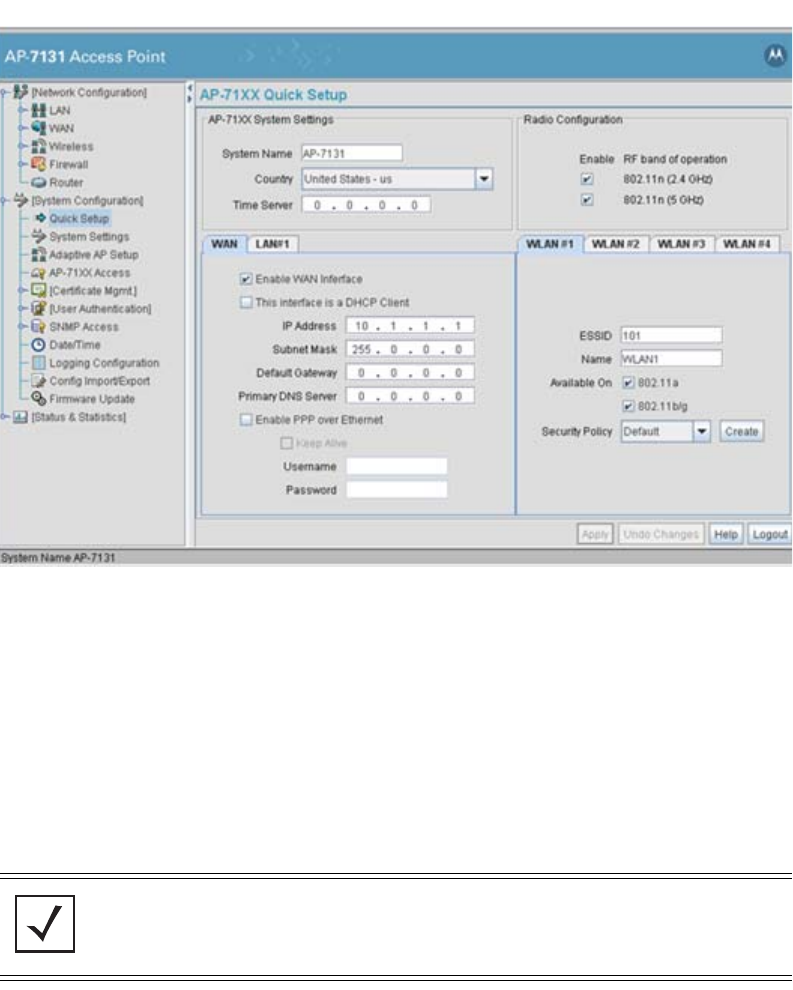Toggle the 802.11b/g availability checkbox
793x990 pixels.
pos(629,406)
